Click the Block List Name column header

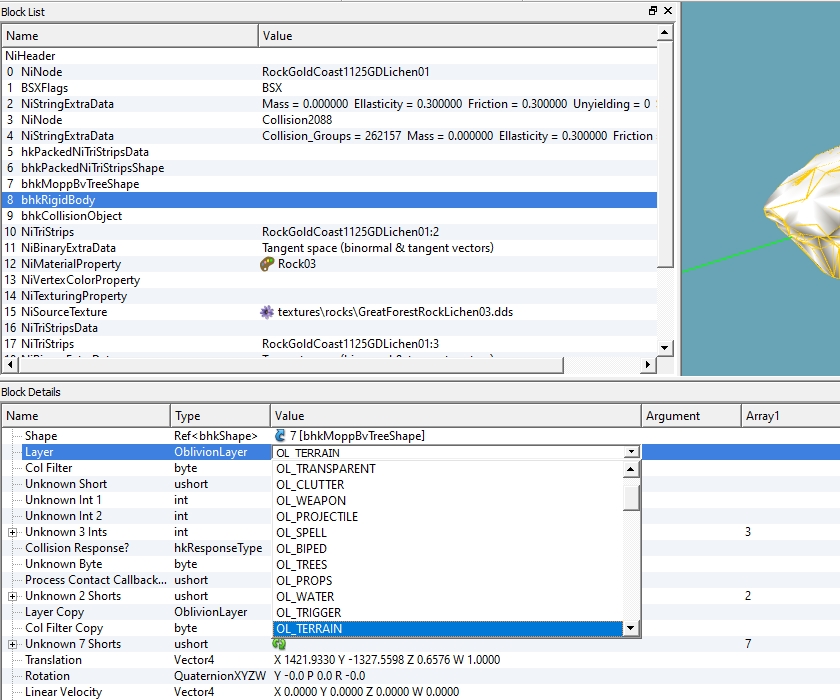tap(130, 36)
